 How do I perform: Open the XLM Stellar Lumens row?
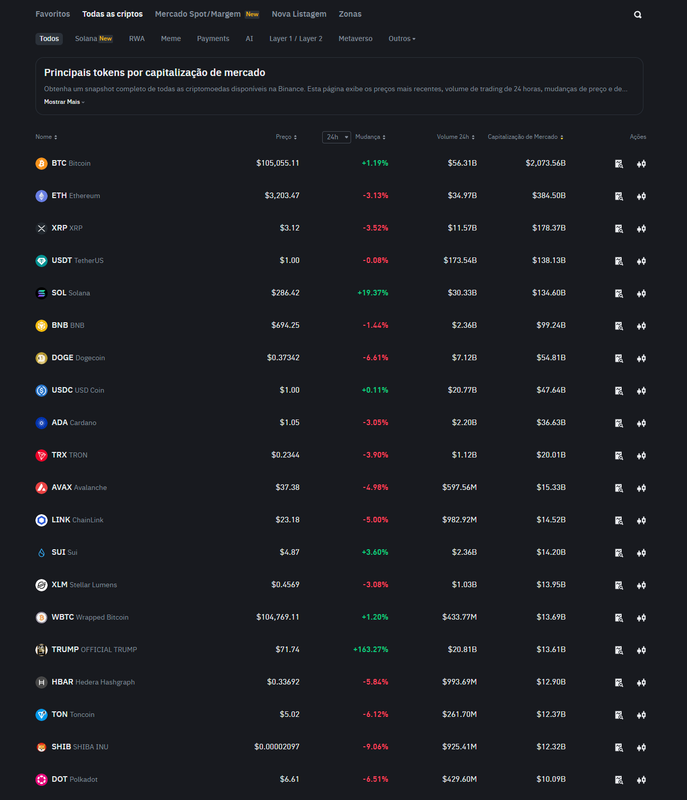pyautogui.click(x=341, y=585)
